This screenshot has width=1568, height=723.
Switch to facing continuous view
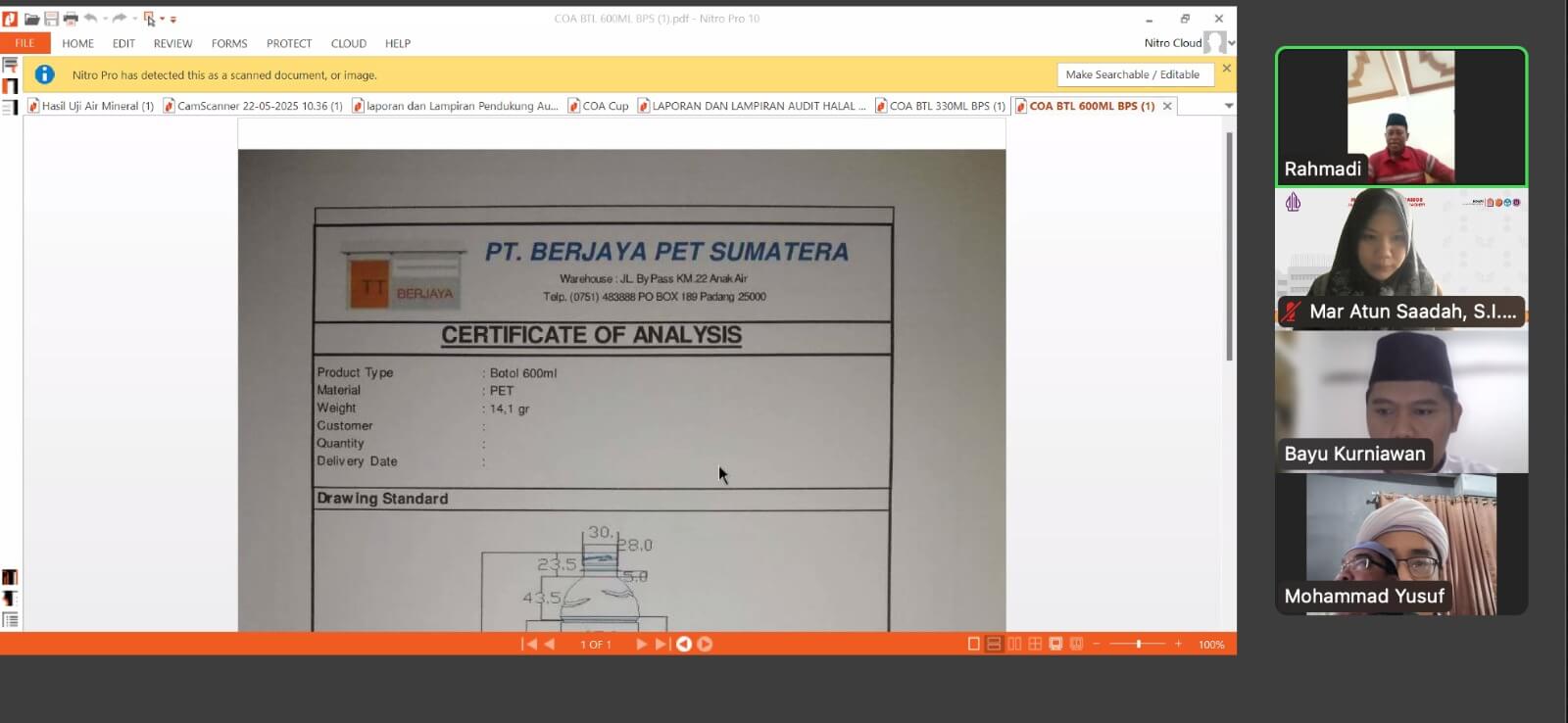[x=1035, y=644]
